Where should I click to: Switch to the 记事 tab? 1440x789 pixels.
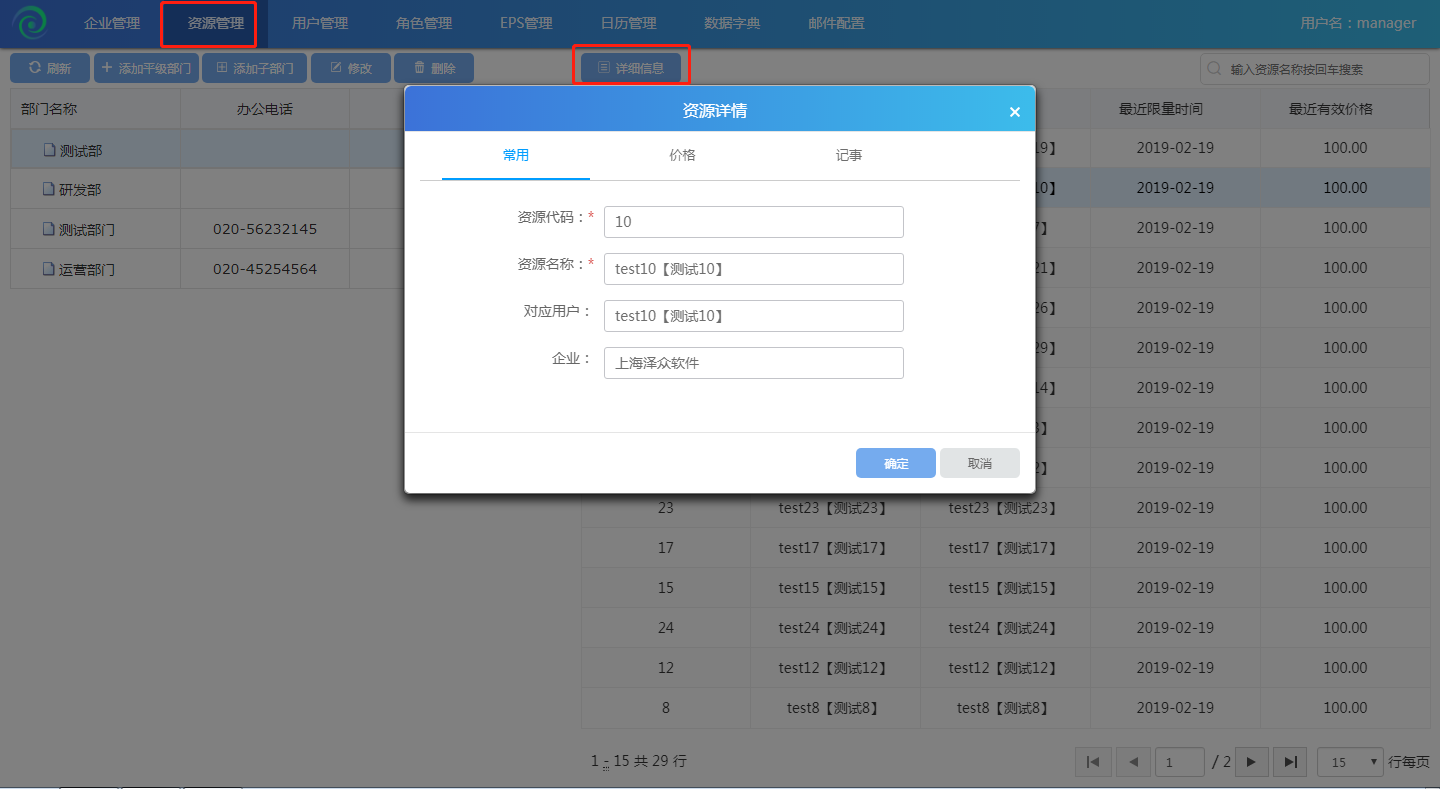pos(849,156)
